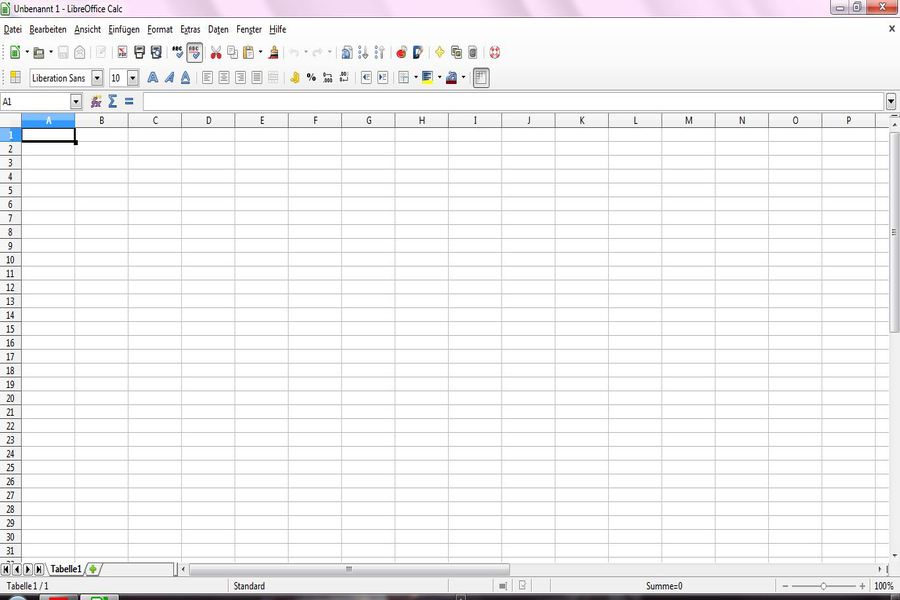The width and height of the screenshot is (900, 600).
Task: Add a new sheet with the green plus
Action: tap(92, 569)
